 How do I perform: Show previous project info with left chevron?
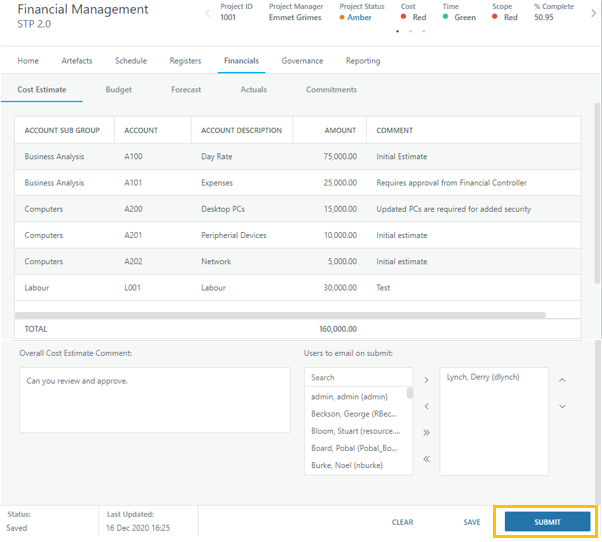207,13
